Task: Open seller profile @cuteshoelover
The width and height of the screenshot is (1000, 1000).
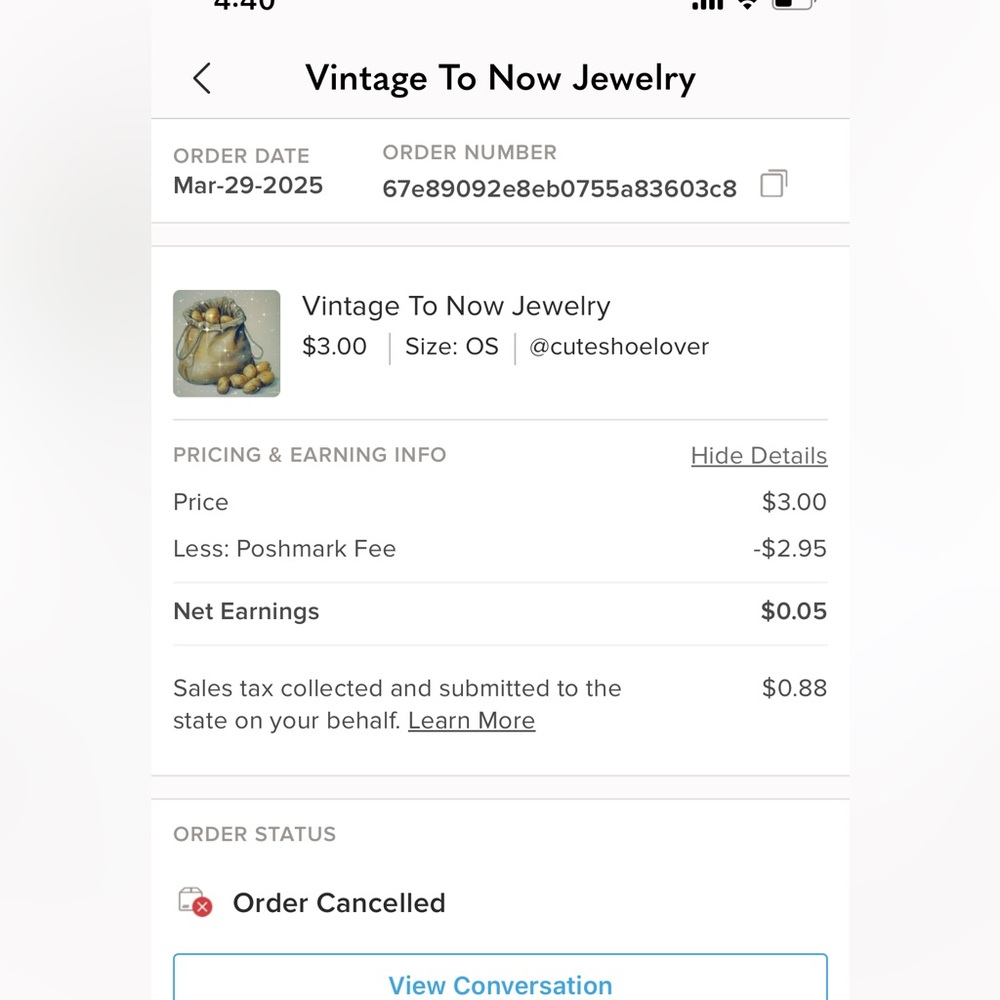Action: pos(618,347)
